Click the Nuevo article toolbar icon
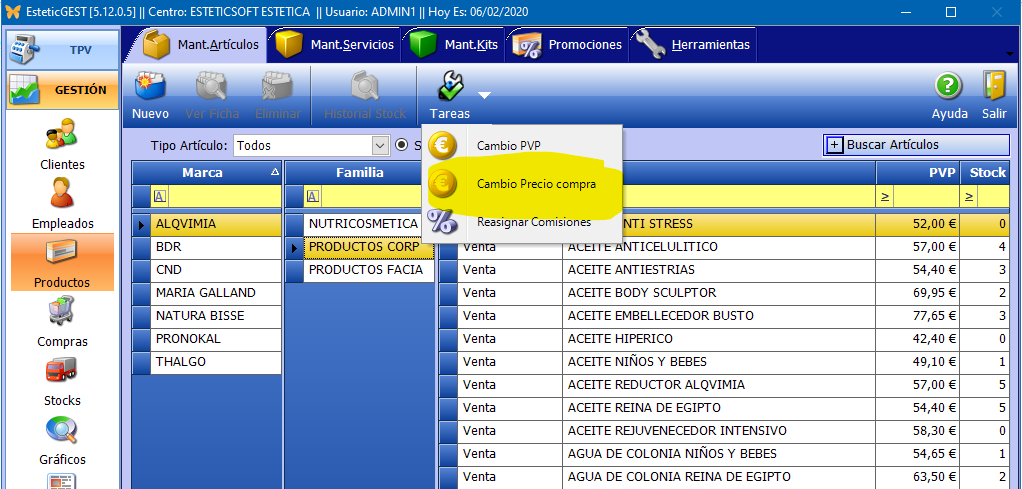This screenshot has height=489, width=1022. tap(150, 93)
